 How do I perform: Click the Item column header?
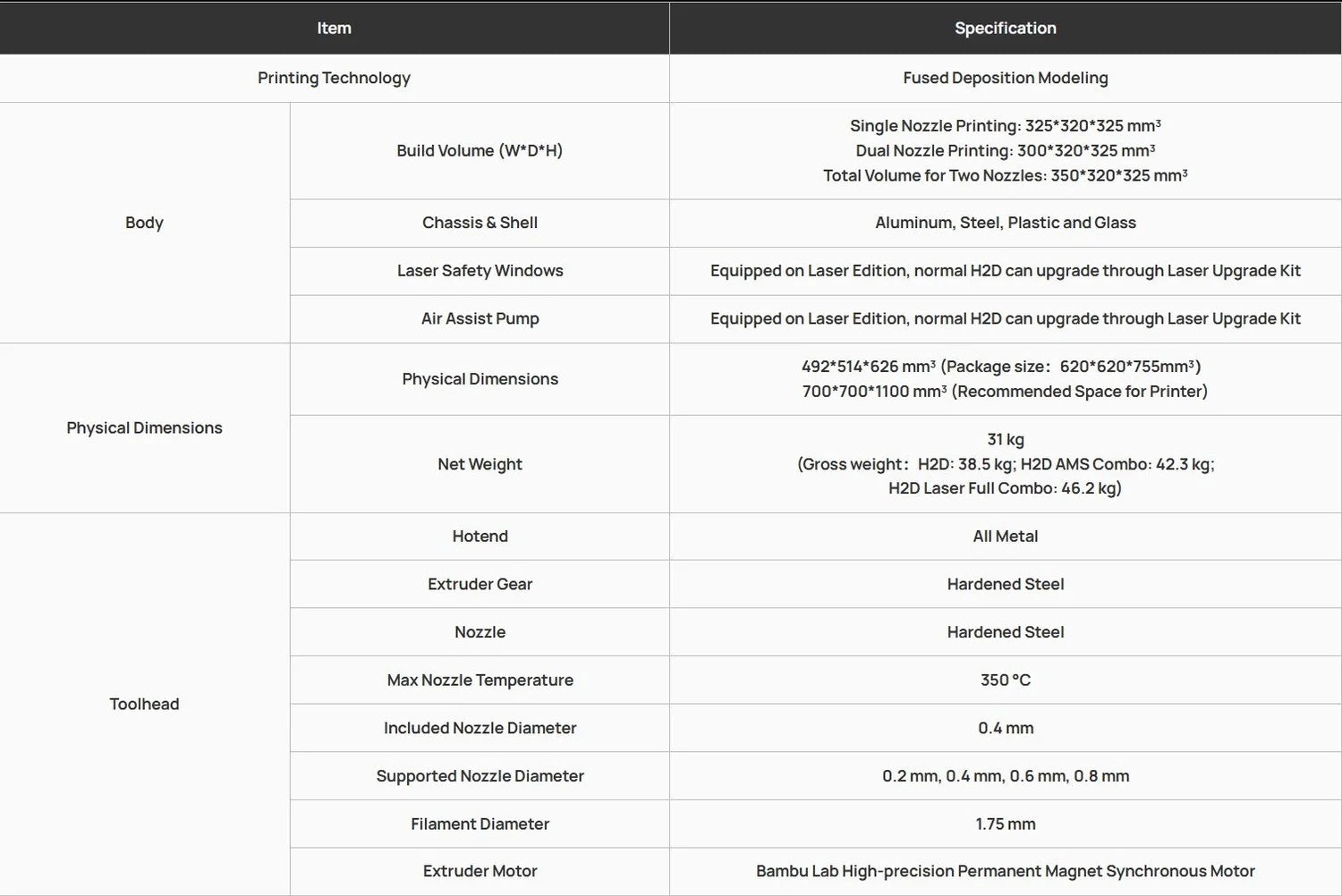(334, 28)
